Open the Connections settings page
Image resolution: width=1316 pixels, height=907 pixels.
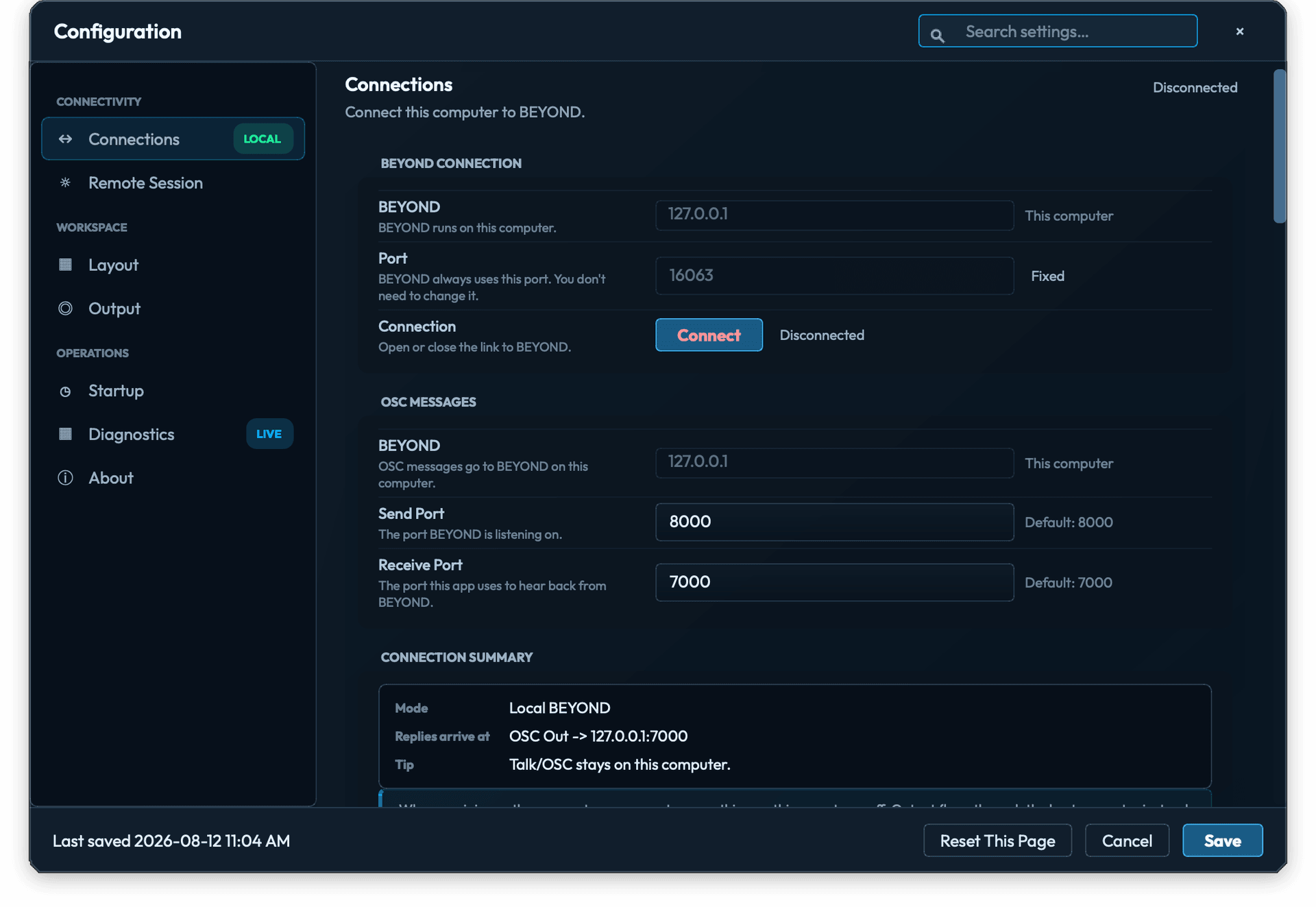pyautogui.click(x=173, y=139)
